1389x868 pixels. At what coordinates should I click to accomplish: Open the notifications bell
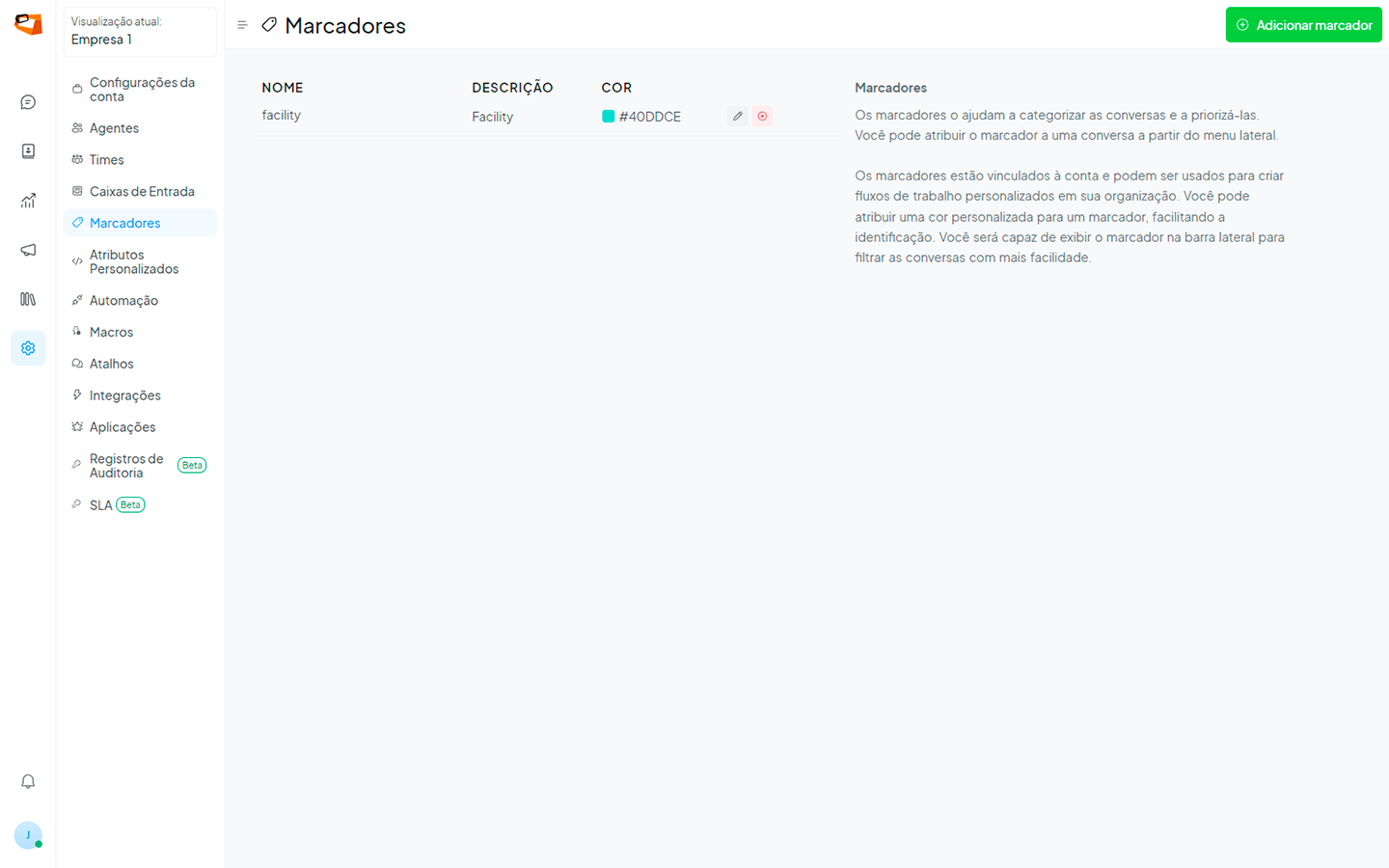pyautogui.click(x=28, y=781)
